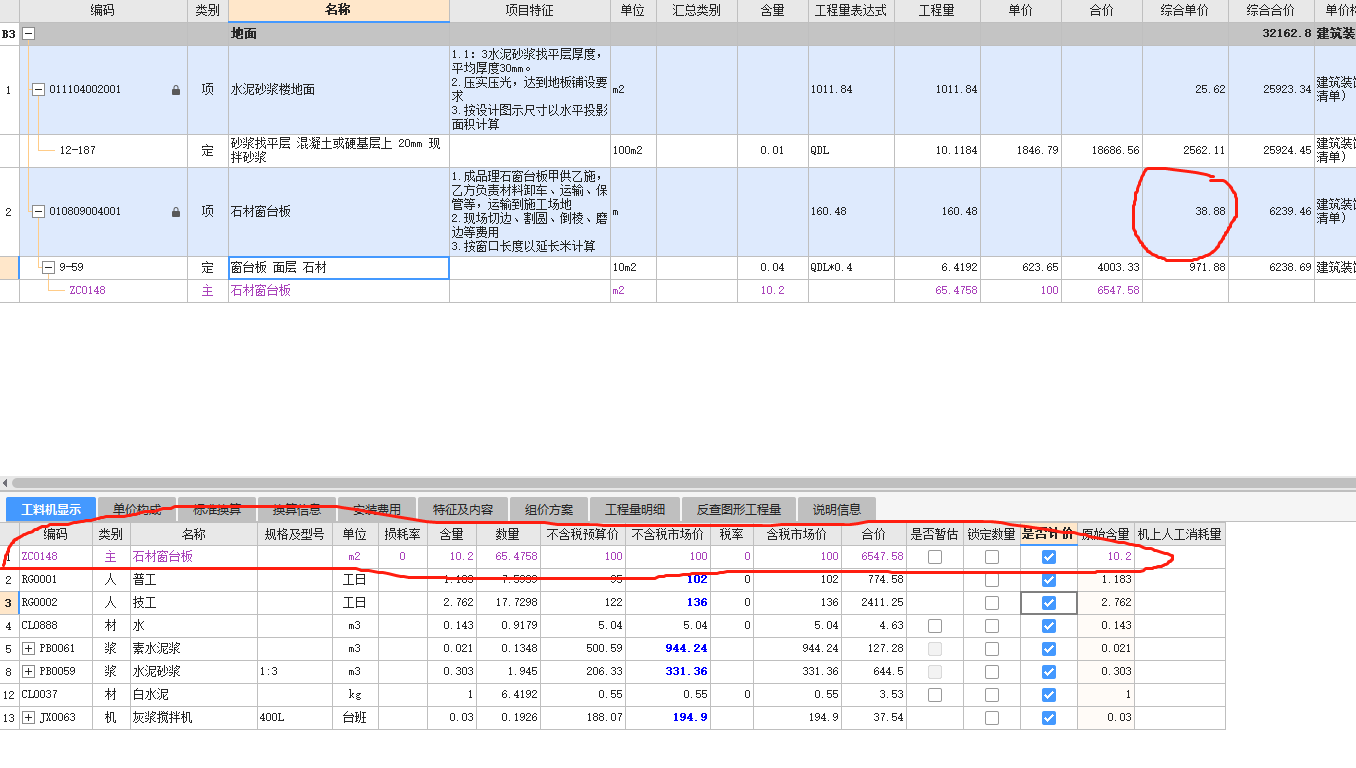The height and width of the screenshot is (768, 1356).
Task: Select quota row 12-187
Action: (x=677, y=151)
